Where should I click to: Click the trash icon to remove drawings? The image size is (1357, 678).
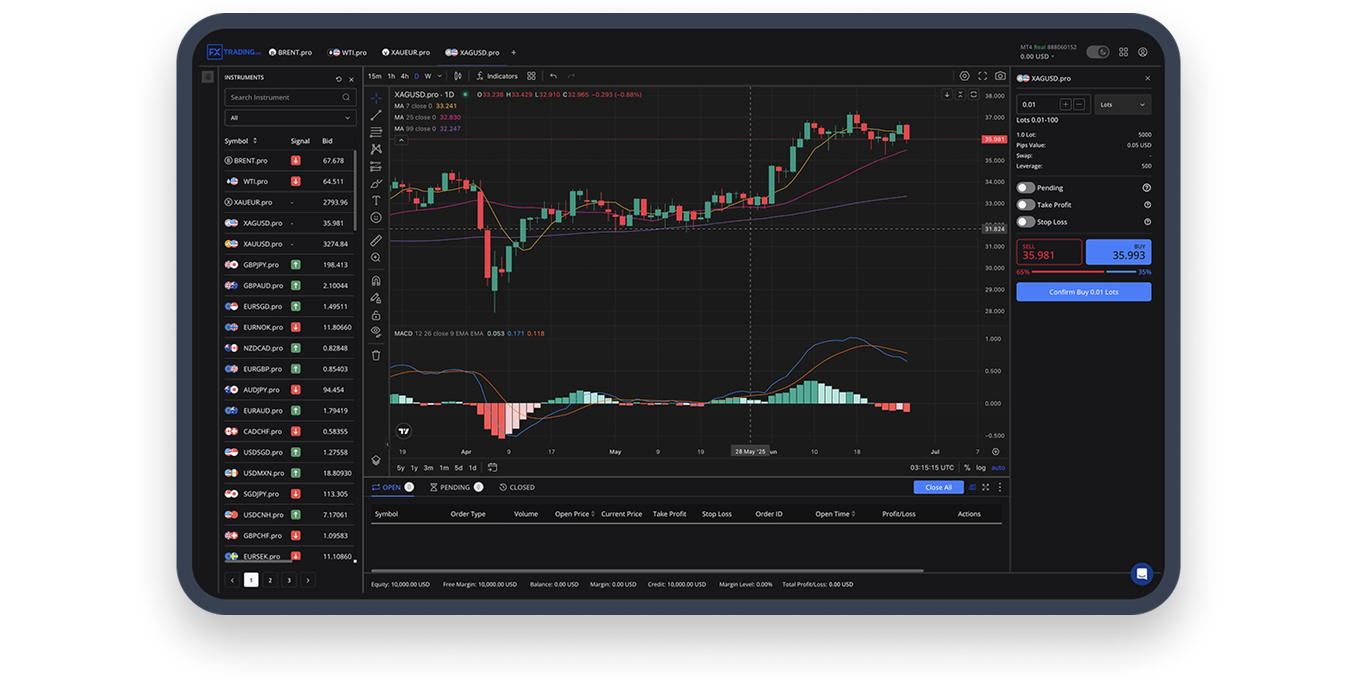point(376,355)
